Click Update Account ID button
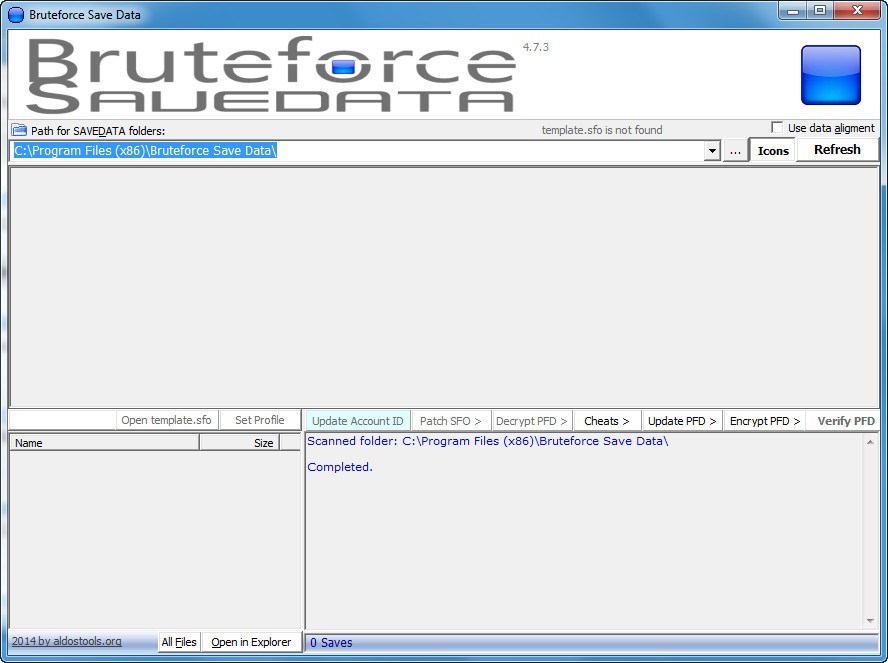Image resolution: width=888 pixels, height=663 pixels. point(357,421)
